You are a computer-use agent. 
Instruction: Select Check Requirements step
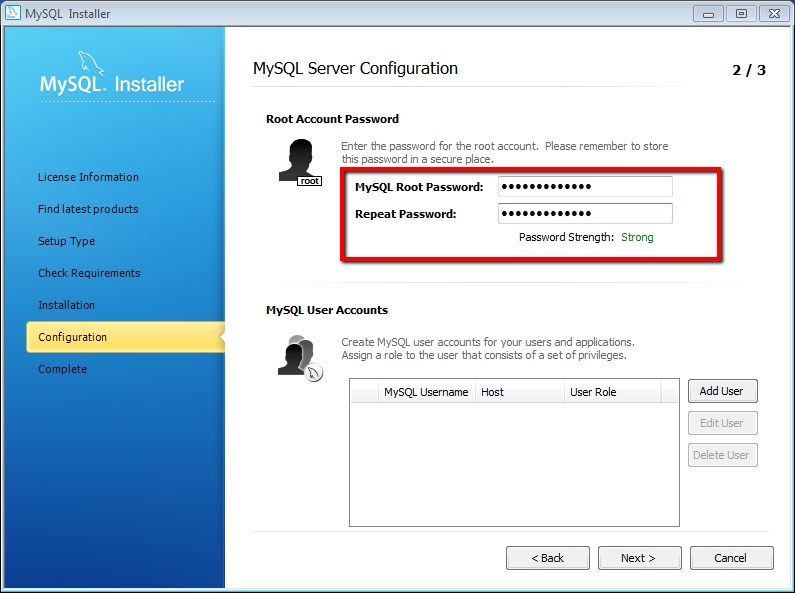tap(89, 273)
